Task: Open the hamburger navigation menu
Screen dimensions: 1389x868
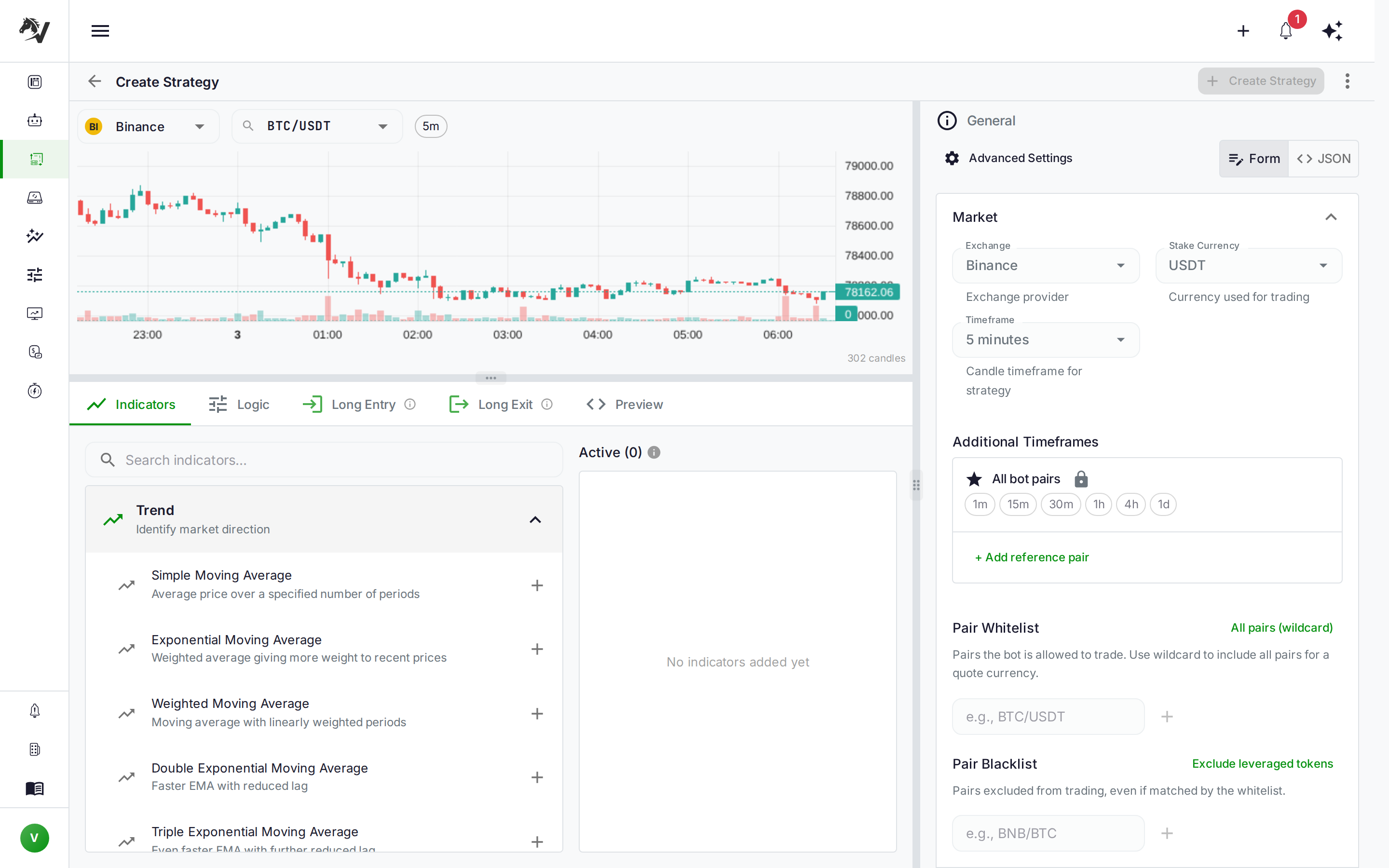Action: (x=100, y=31)
